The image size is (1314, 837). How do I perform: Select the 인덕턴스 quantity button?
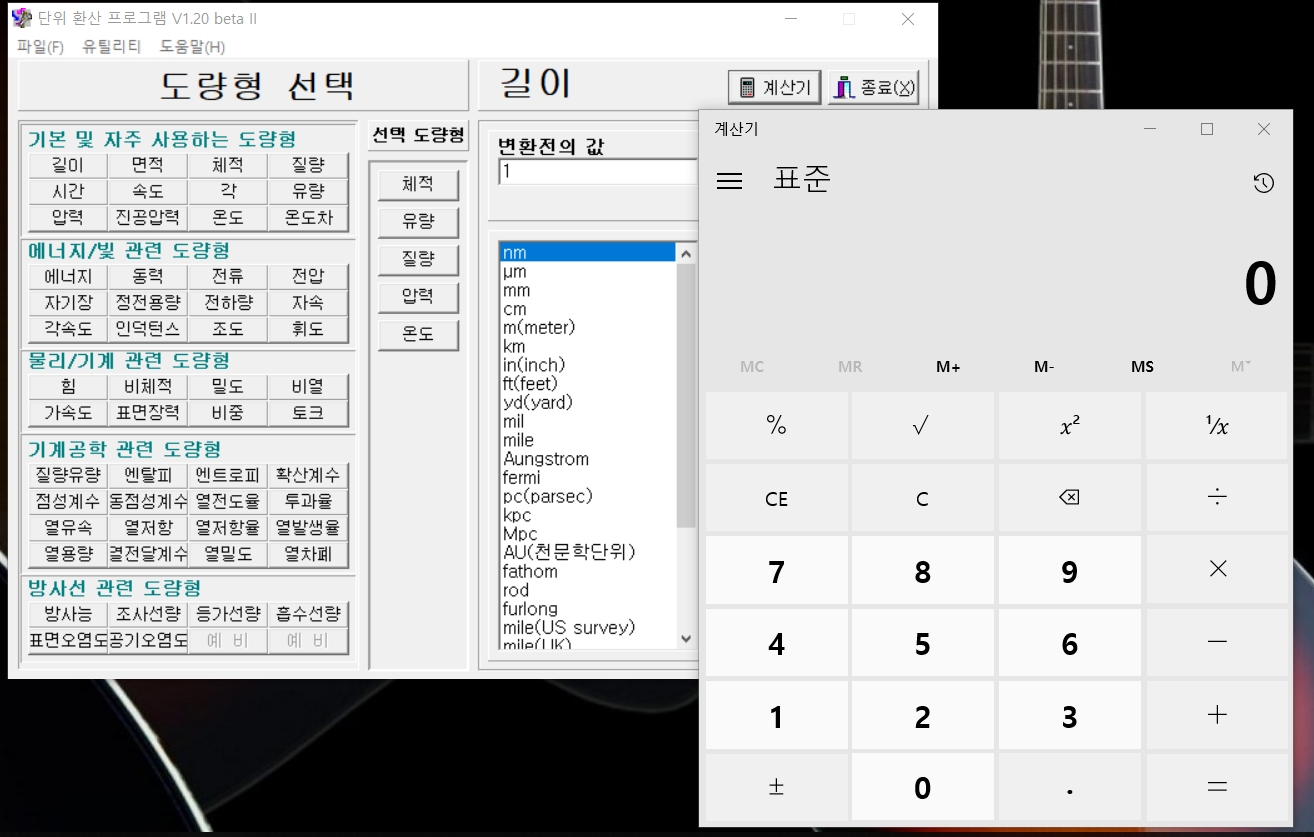(148, 328)
